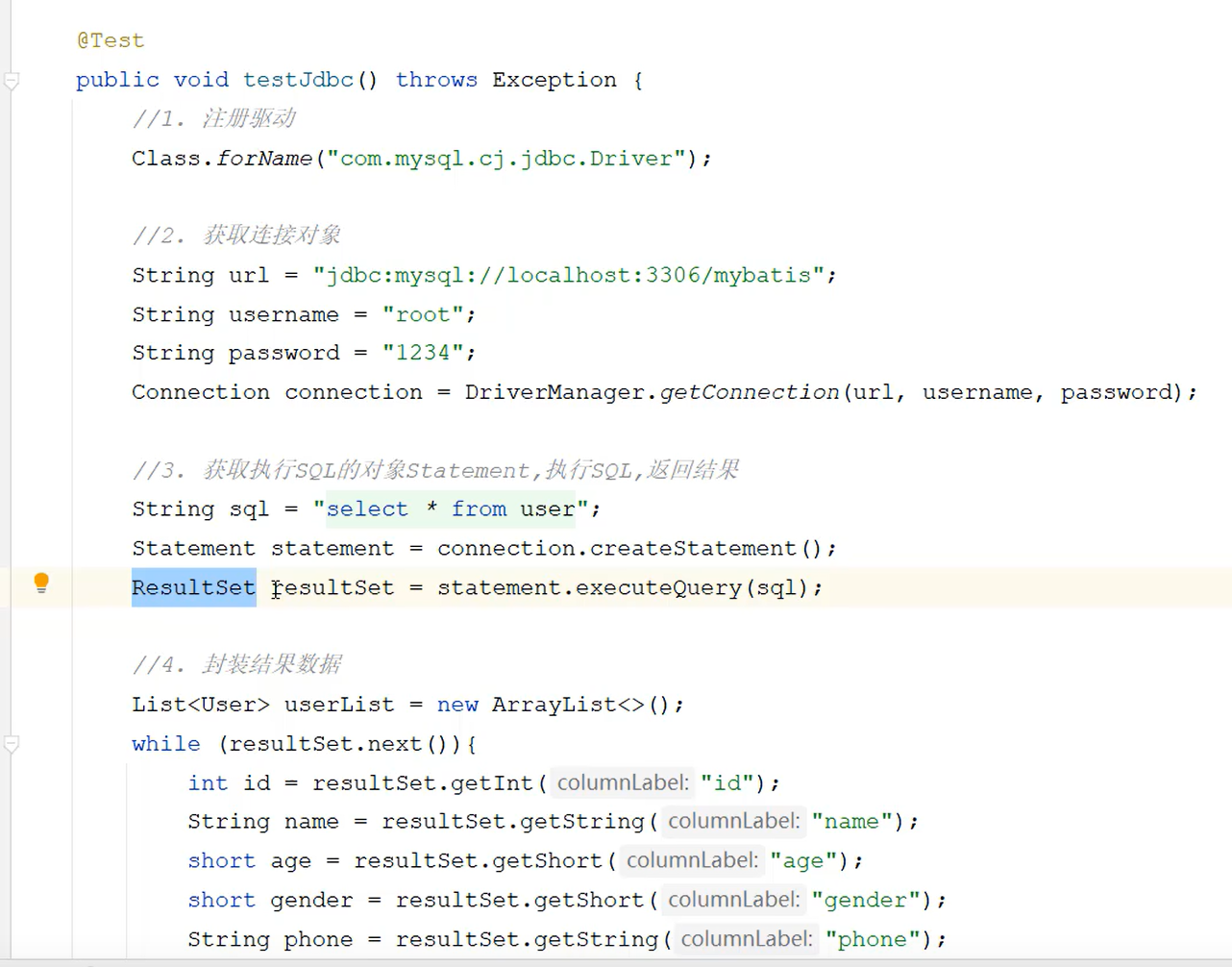Click the "gender" column label string
This screenshot has height=967, width=1232.
(866, 901)
